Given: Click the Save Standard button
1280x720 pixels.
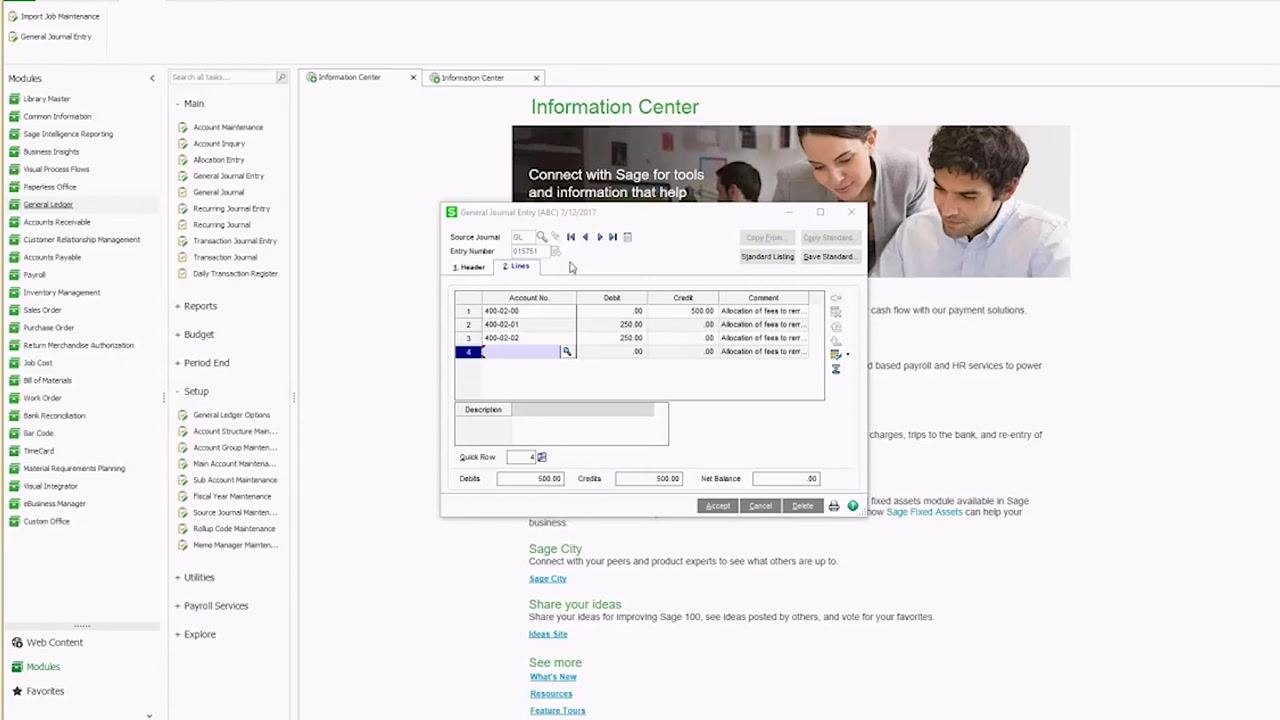Looking at the screenshot, I should pos(829,257).
